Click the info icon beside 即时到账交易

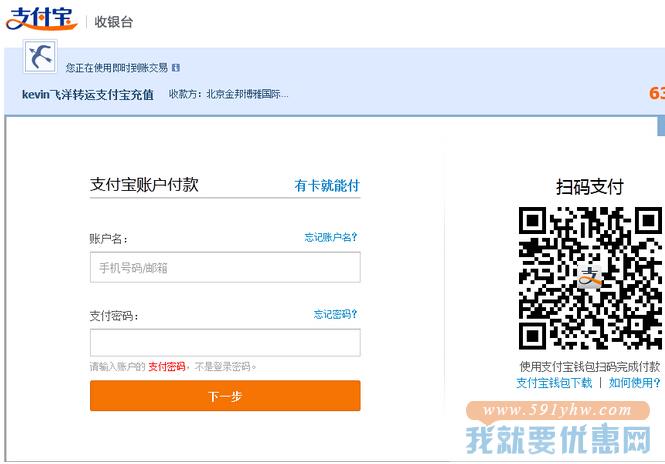(176, 68)
